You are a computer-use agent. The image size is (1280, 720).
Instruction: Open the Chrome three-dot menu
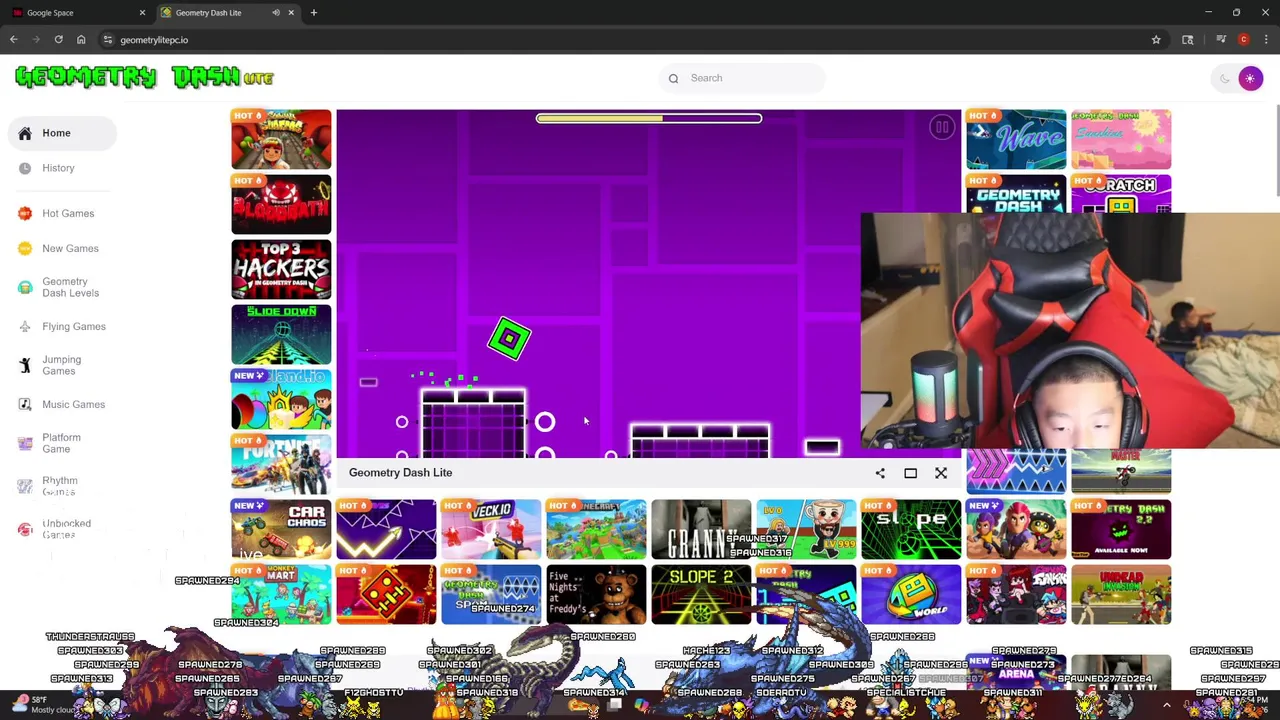click(1267, 40)
